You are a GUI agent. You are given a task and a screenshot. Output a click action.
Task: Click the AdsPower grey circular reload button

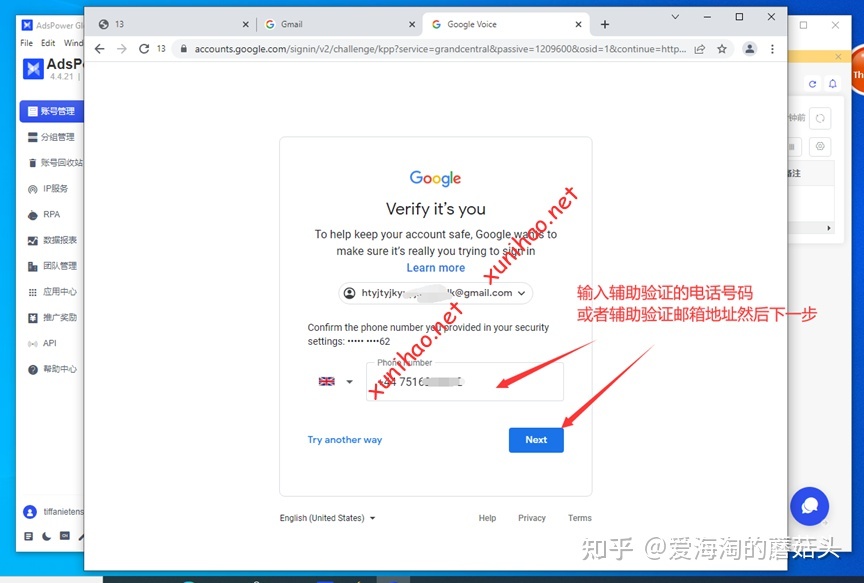point(820,118)
